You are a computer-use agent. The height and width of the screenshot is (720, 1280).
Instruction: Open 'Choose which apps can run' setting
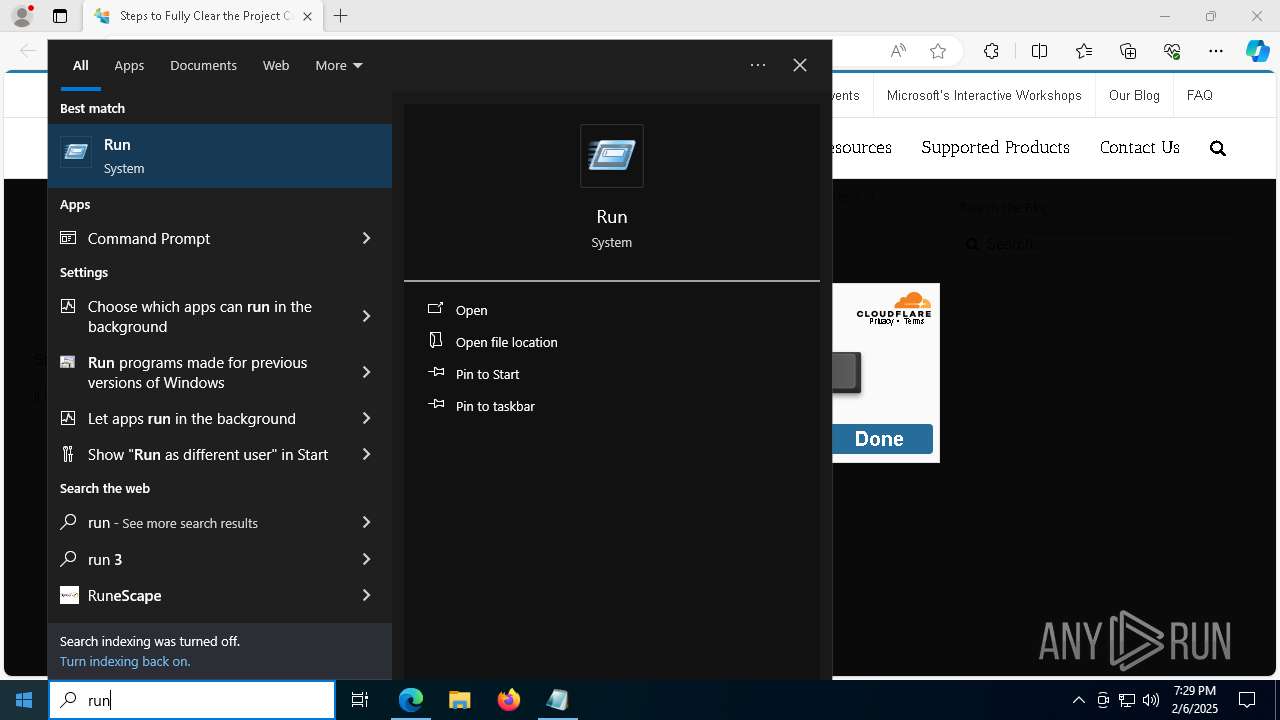(x=200, y=316)
